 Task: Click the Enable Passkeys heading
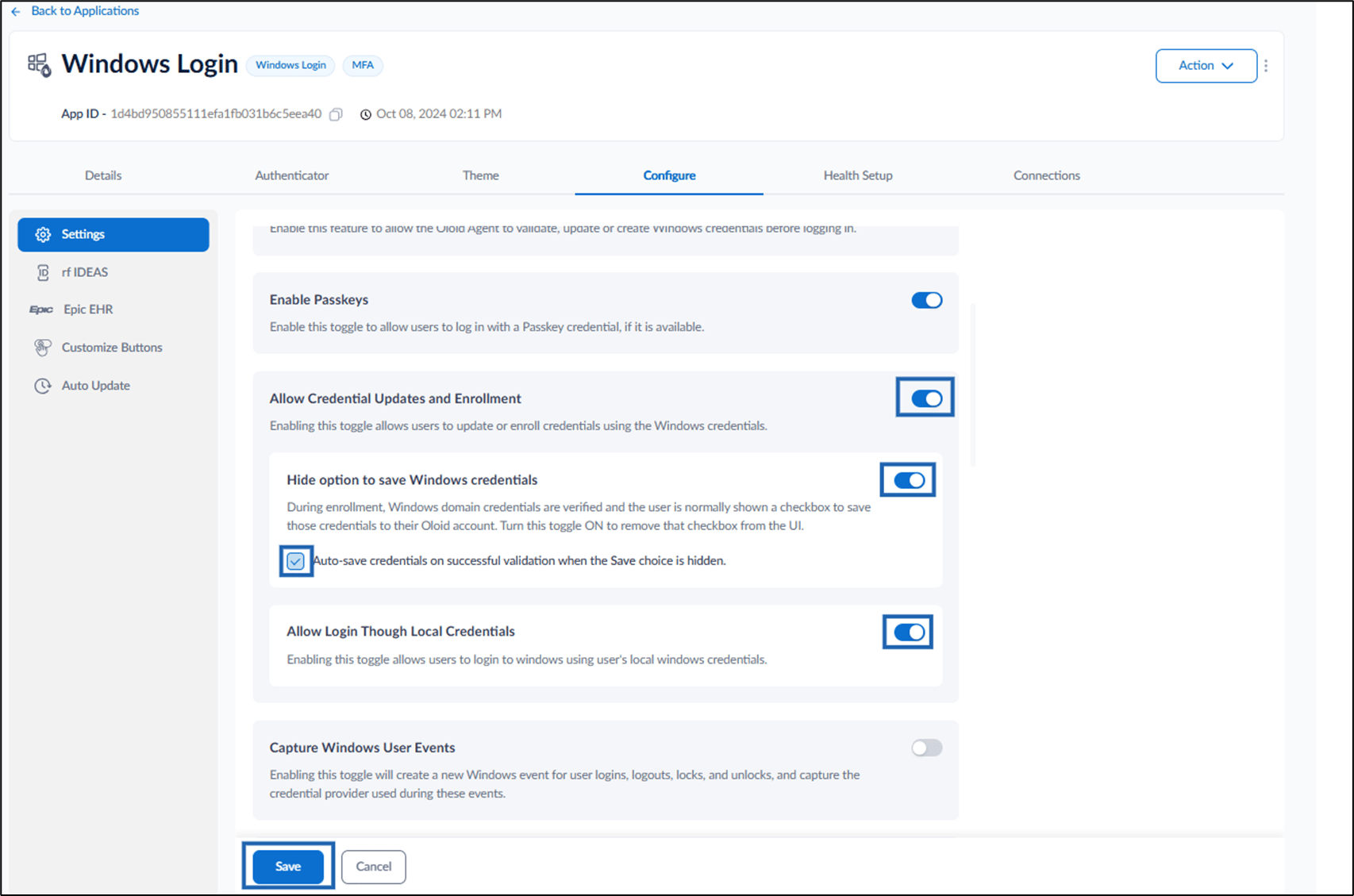319,300
